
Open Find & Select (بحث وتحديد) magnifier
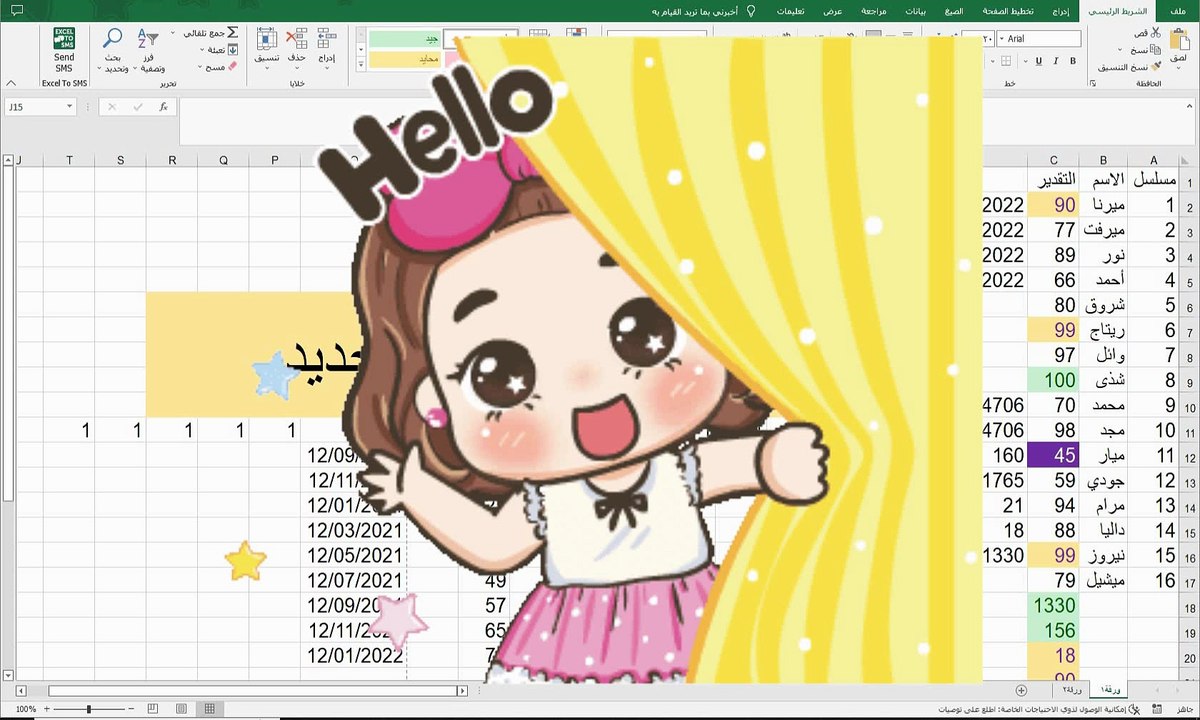click(112, 37)
